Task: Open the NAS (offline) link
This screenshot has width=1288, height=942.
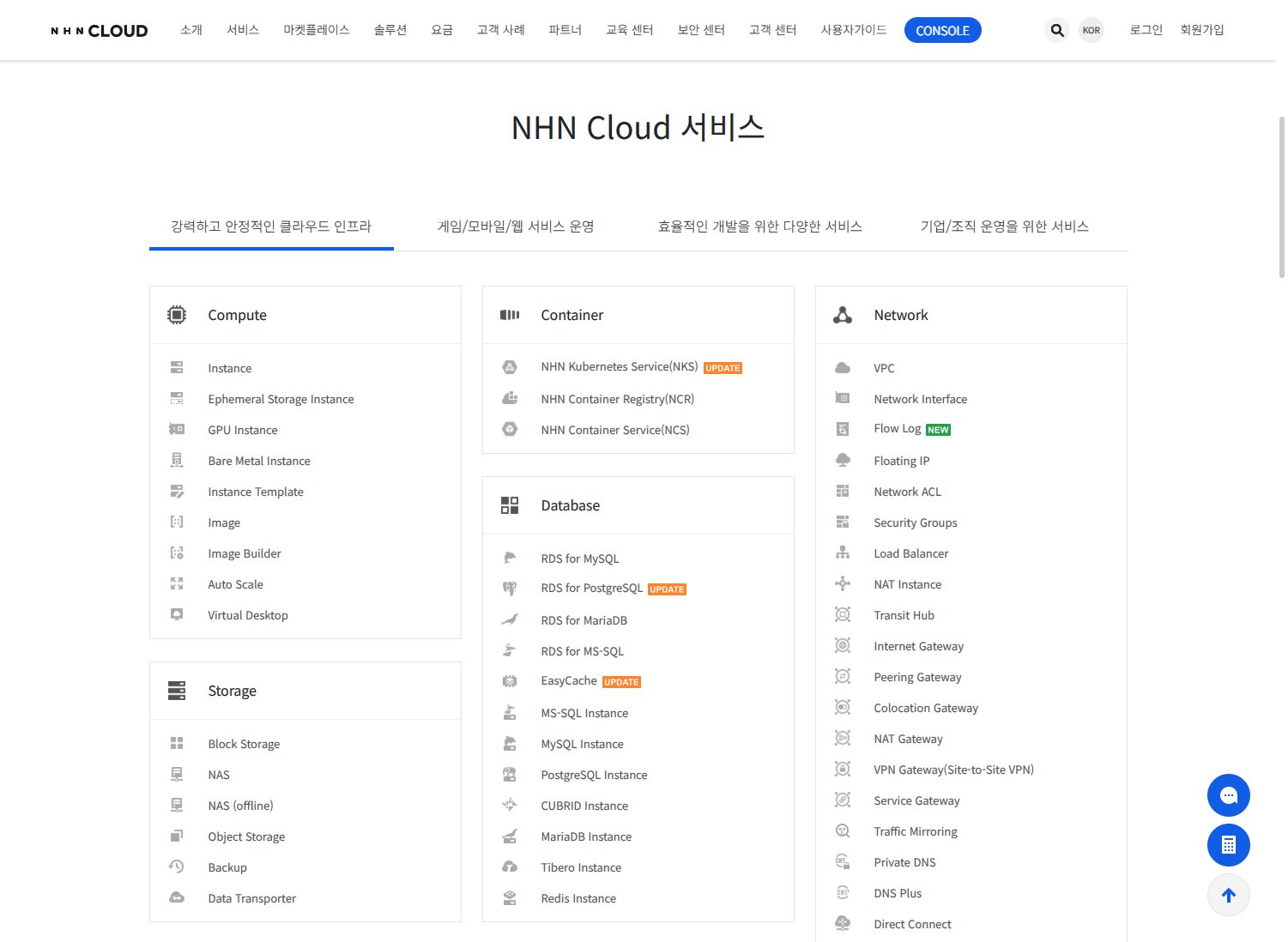Action: 240,806
